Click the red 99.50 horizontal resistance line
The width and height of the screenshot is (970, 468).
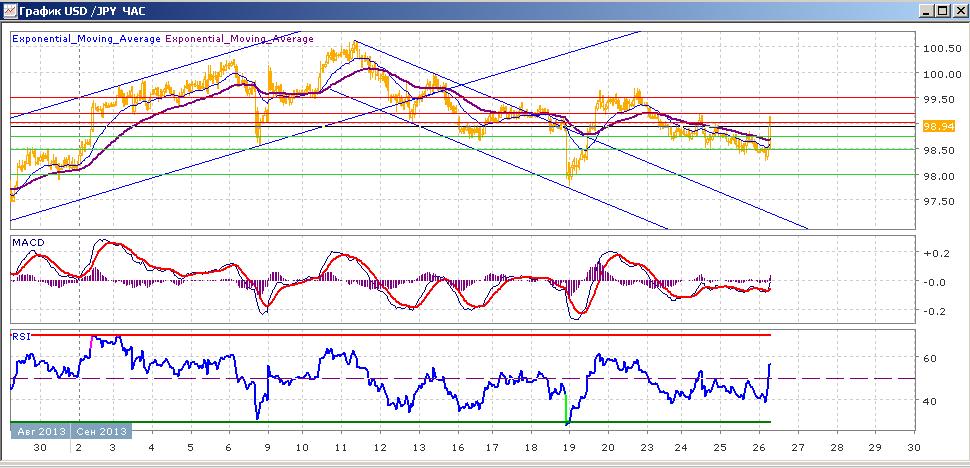[462, 97]
